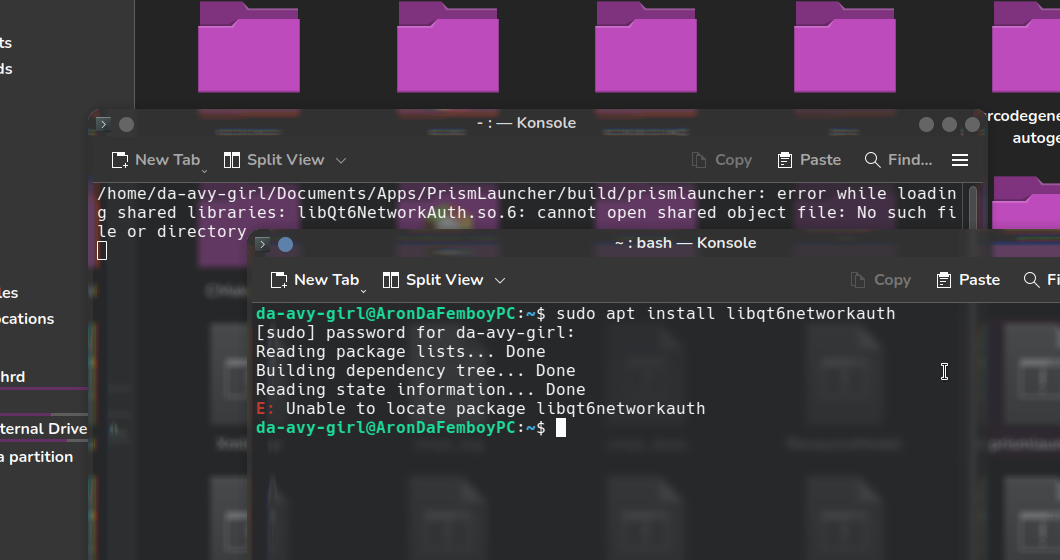The height and width of the screenshot is (560, 1060).
Task: Click Find magnifier icon in back Konsole toolbar
Action: pos(872,160)
